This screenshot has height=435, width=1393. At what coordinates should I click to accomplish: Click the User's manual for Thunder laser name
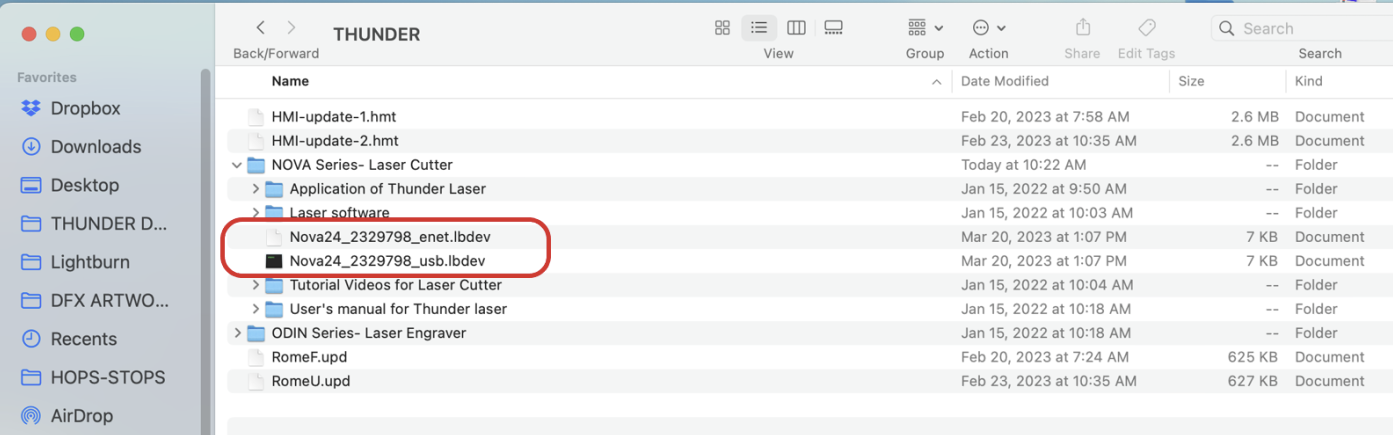pos(398,309)
